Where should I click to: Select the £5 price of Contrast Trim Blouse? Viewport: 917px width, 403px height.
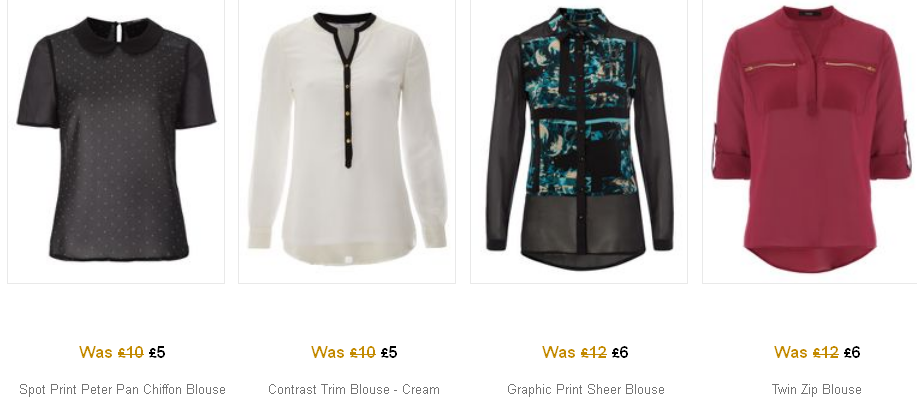389,352
